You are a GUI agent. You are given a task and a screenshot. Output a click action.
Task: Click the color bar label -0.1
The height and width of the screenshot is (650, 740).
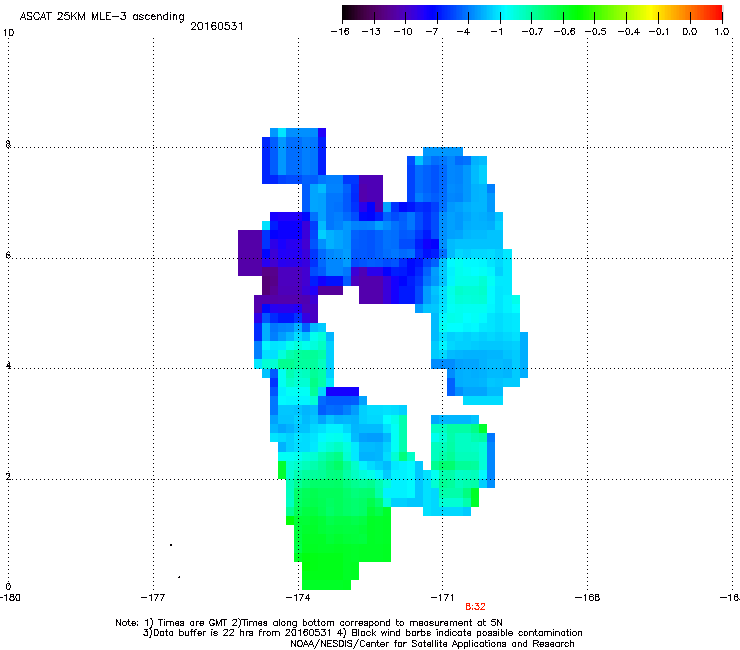pyautogui.click(x=659, y=32)
